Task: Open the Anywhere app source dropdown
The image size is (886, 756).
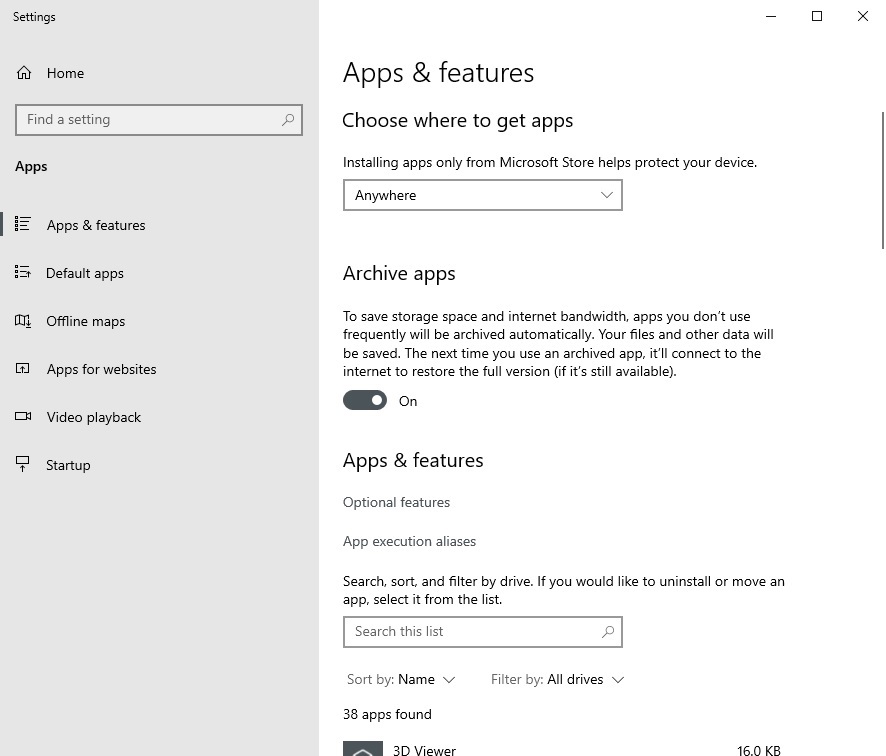Action: click(x=482, y=195)
